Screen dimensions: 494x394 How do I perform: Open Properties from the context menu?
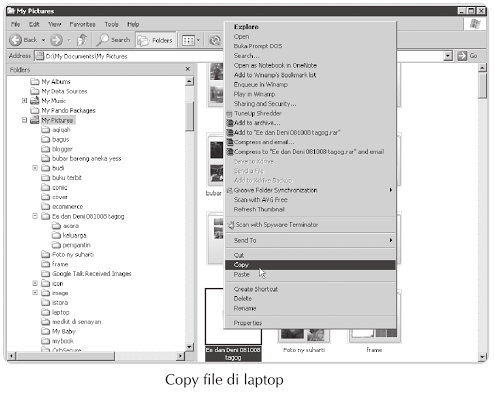(310, 323)
